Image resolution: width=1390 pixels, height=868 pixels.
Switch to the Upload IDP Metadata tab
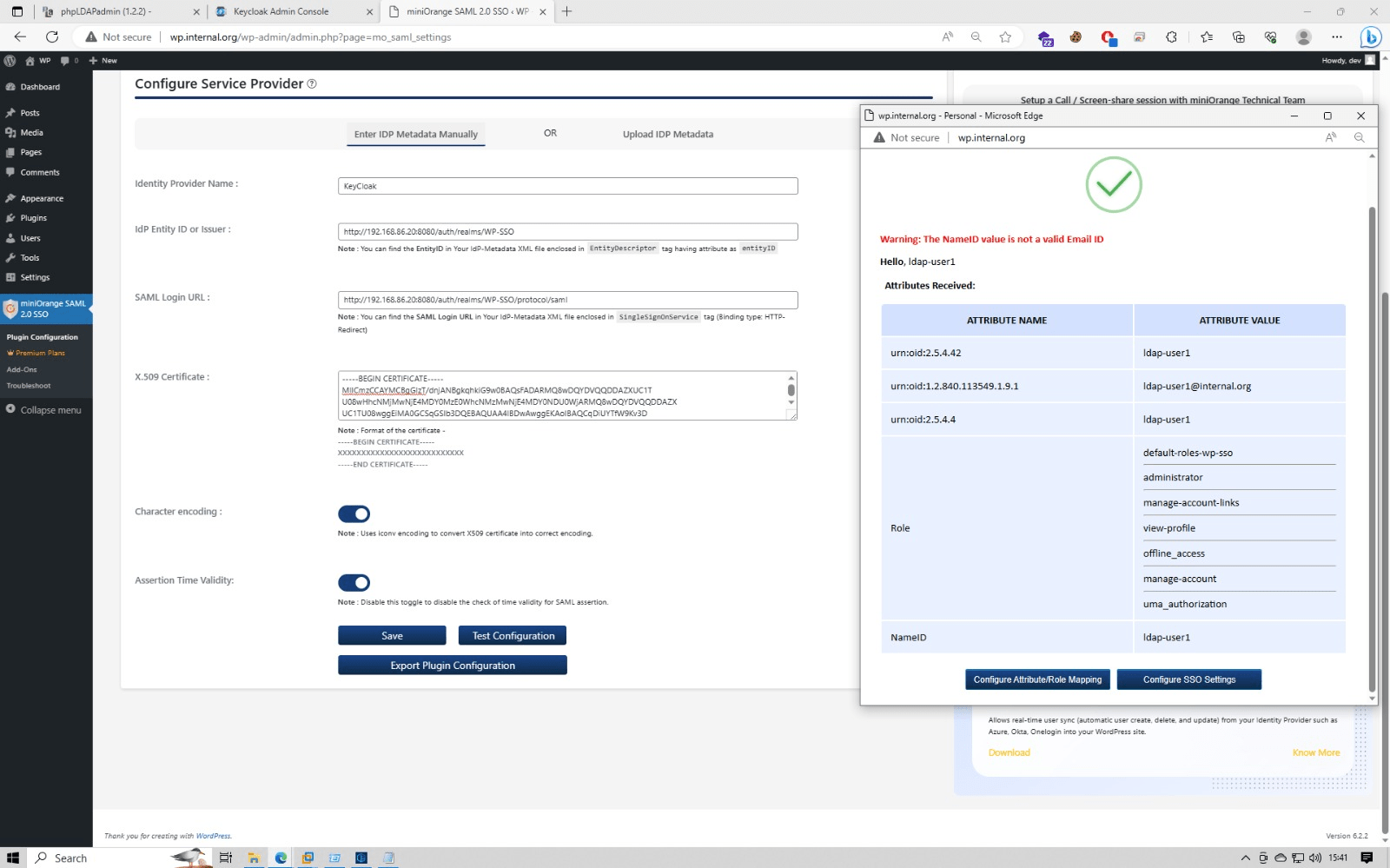[667, 134]
